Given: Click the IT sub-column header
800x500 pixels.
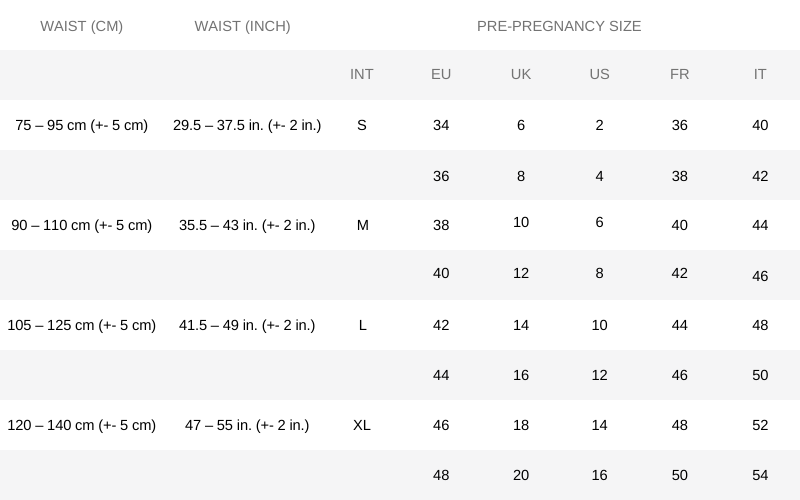Looking at the screenshot, I should 760,74.
